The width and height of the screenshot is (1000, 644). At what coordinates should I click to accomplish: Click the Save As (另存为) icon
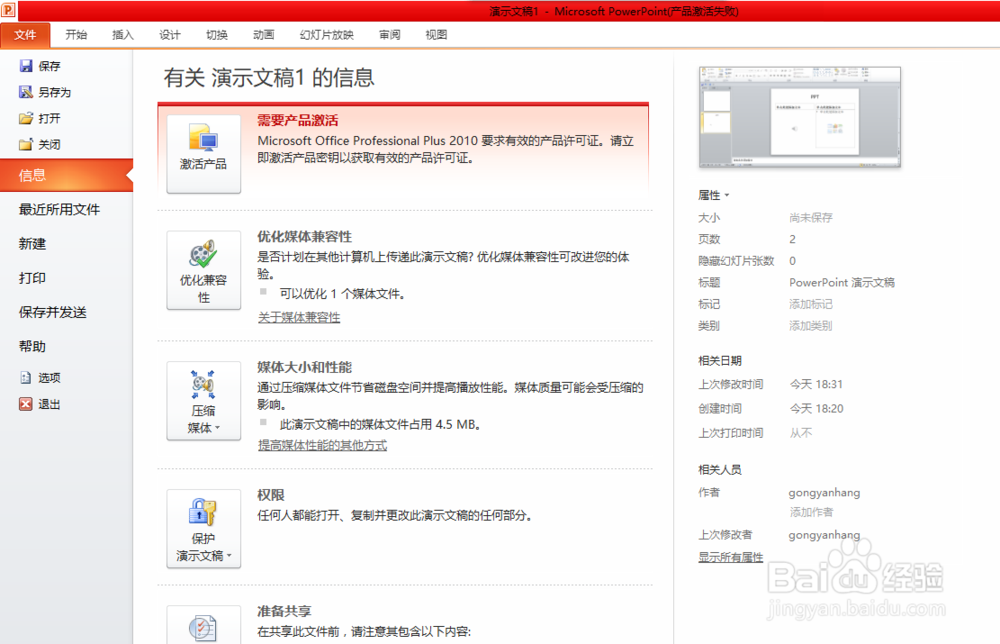26,92
